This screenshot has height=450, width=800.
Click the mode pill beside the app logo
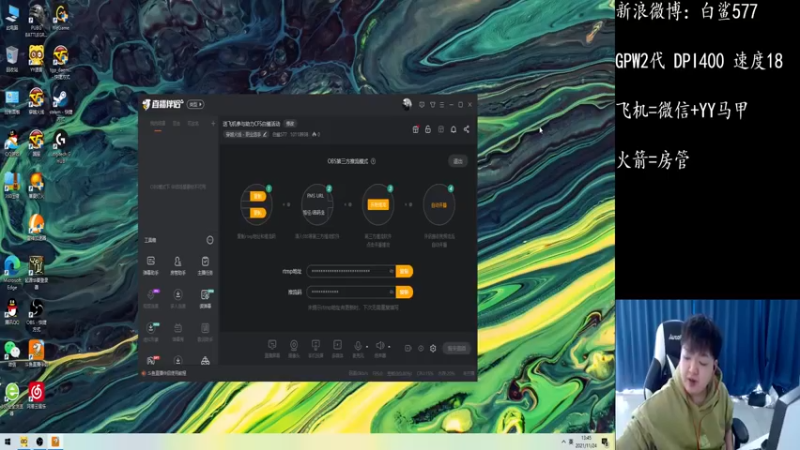click(x=195, y=105)
